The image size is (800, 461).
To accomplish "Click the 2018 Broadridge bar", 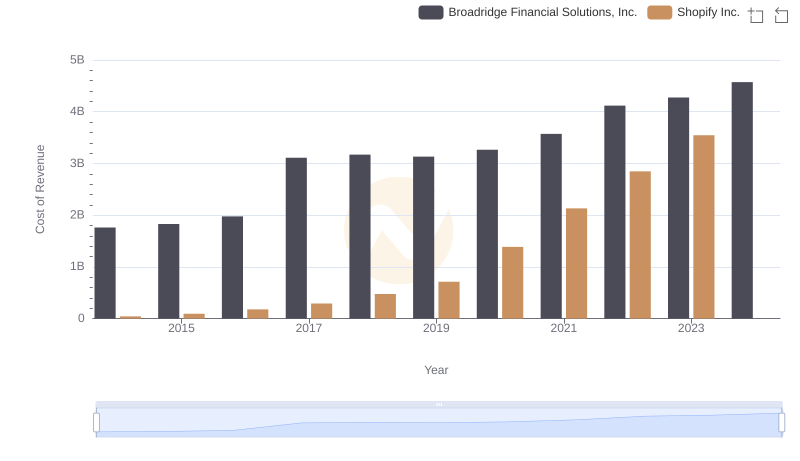I will (360, 237).
